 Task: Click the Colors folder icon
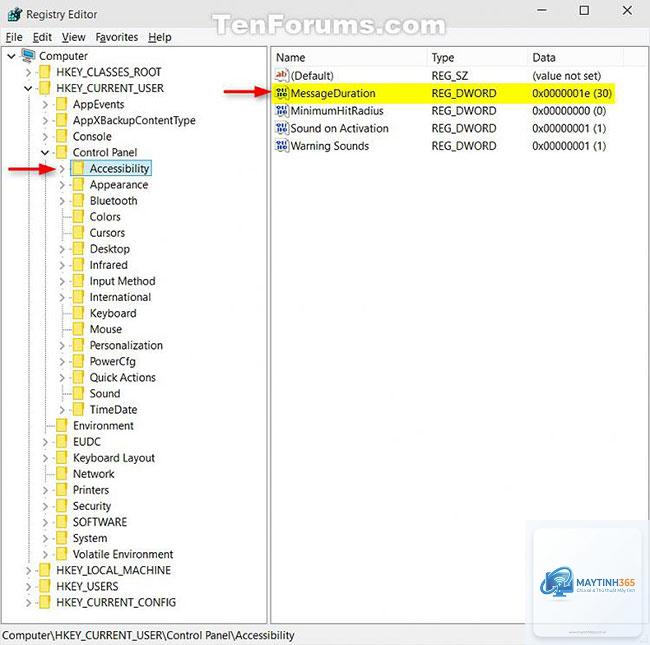point(78,217)
